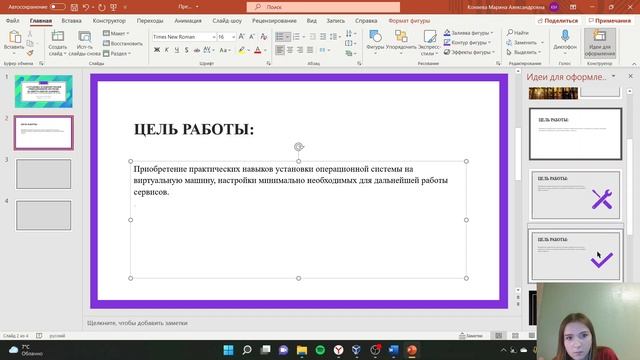
Task: Expand the Эффекты фигуры (Shape Effects) dropdown
Action: coord(469,52)
